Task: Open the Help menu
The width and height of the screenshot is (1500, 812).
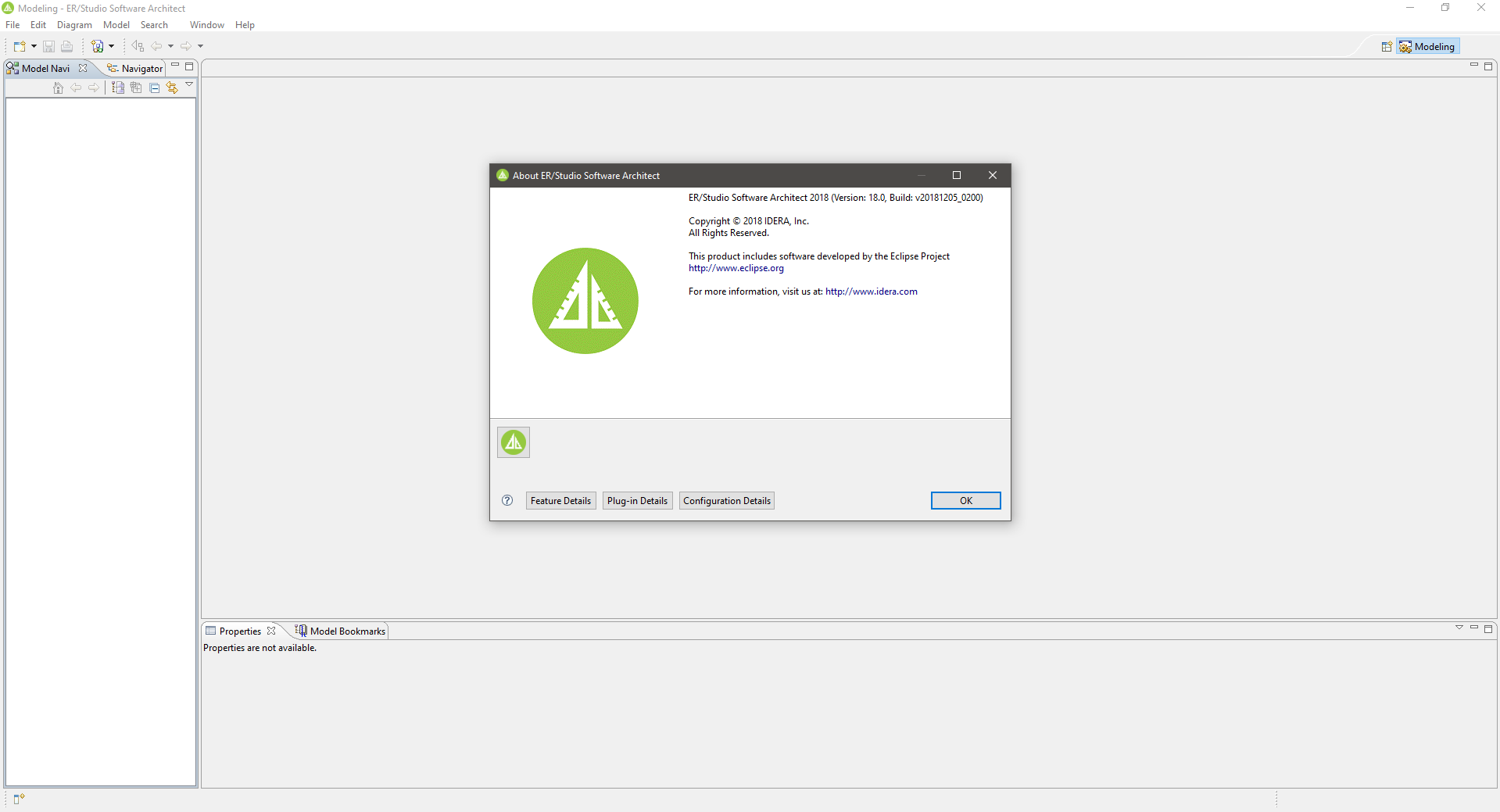Action: point(245,25)
